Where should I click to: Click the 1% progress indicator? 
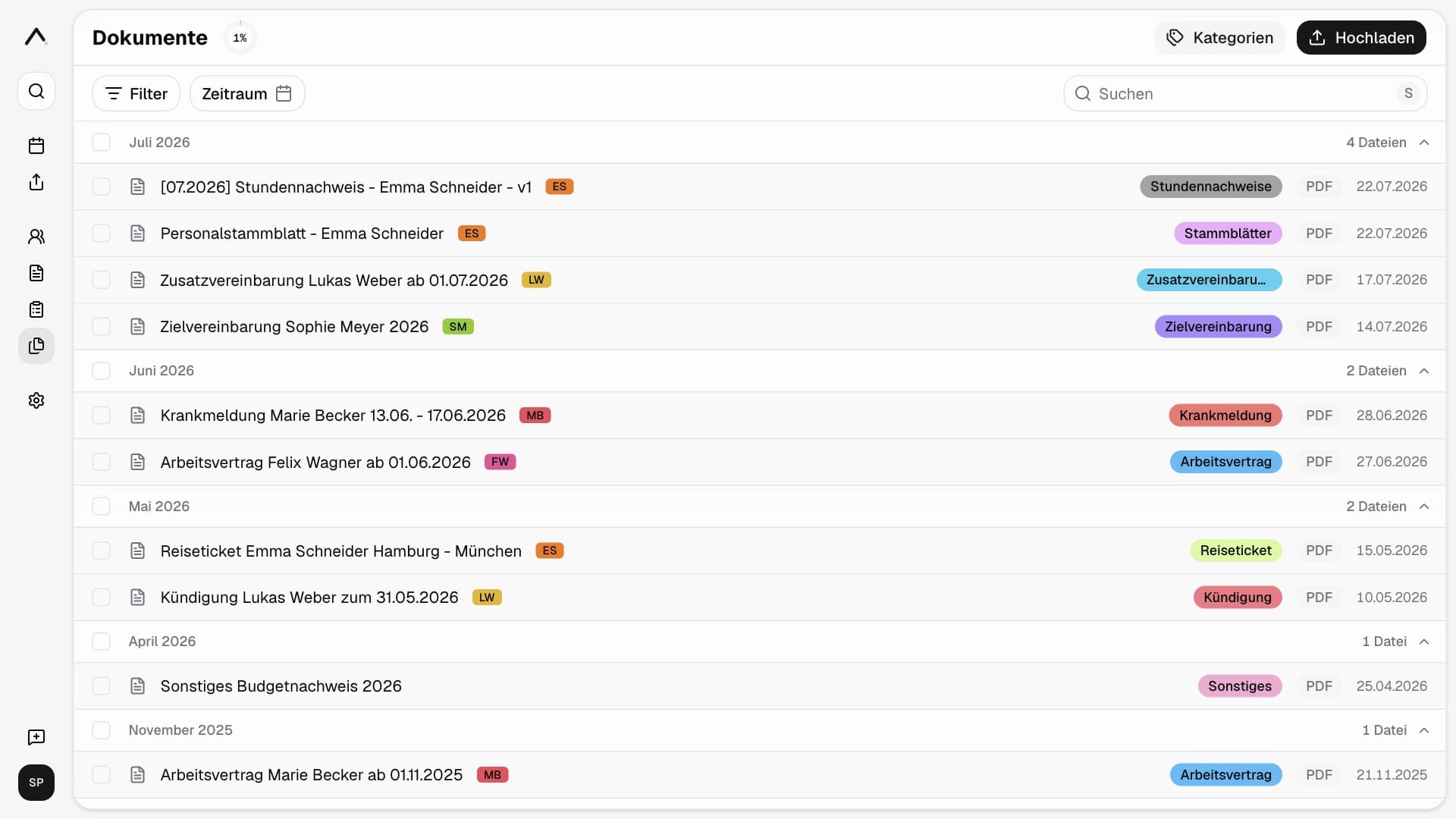click(240, 38)
